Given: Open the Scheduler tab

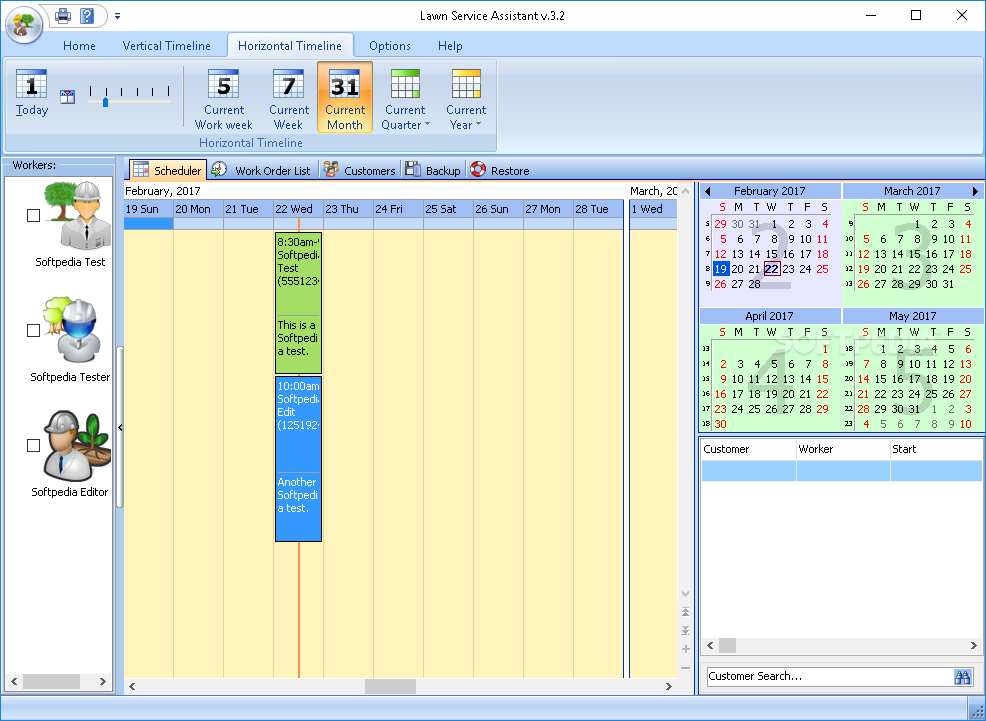Looking at the screenshot, I should tap(168, 170).
